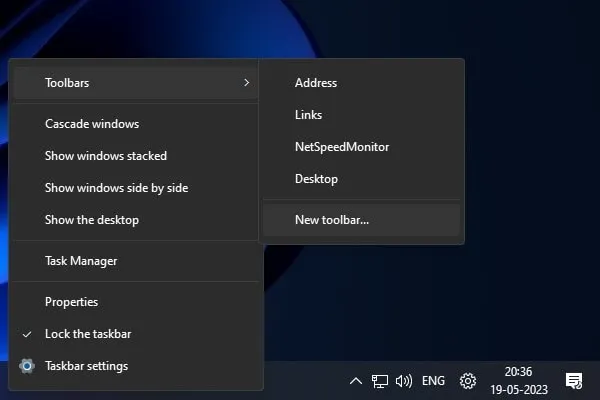Enable the Address toolbar
The width and height of the screenshot is (600, 400).
pos(361,83)
